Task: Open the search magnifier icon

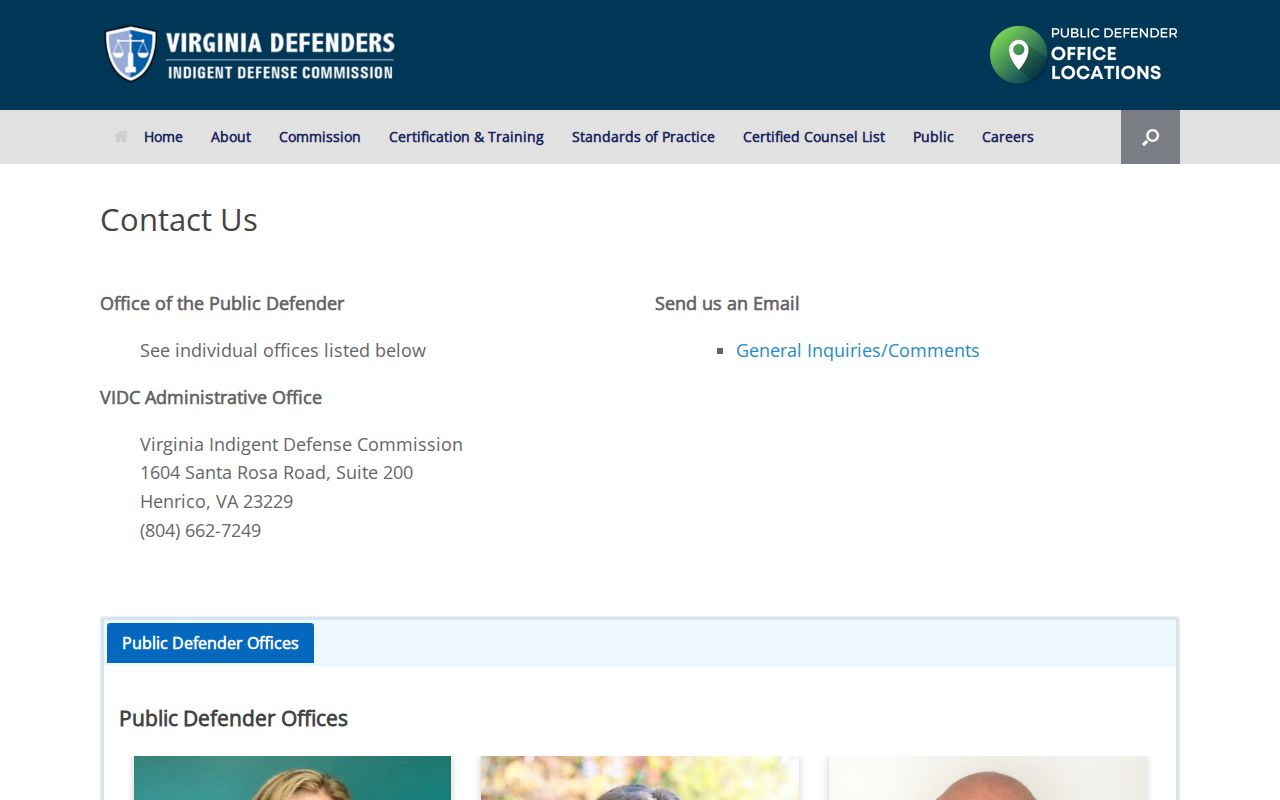Action: [x=1150, y=137]
